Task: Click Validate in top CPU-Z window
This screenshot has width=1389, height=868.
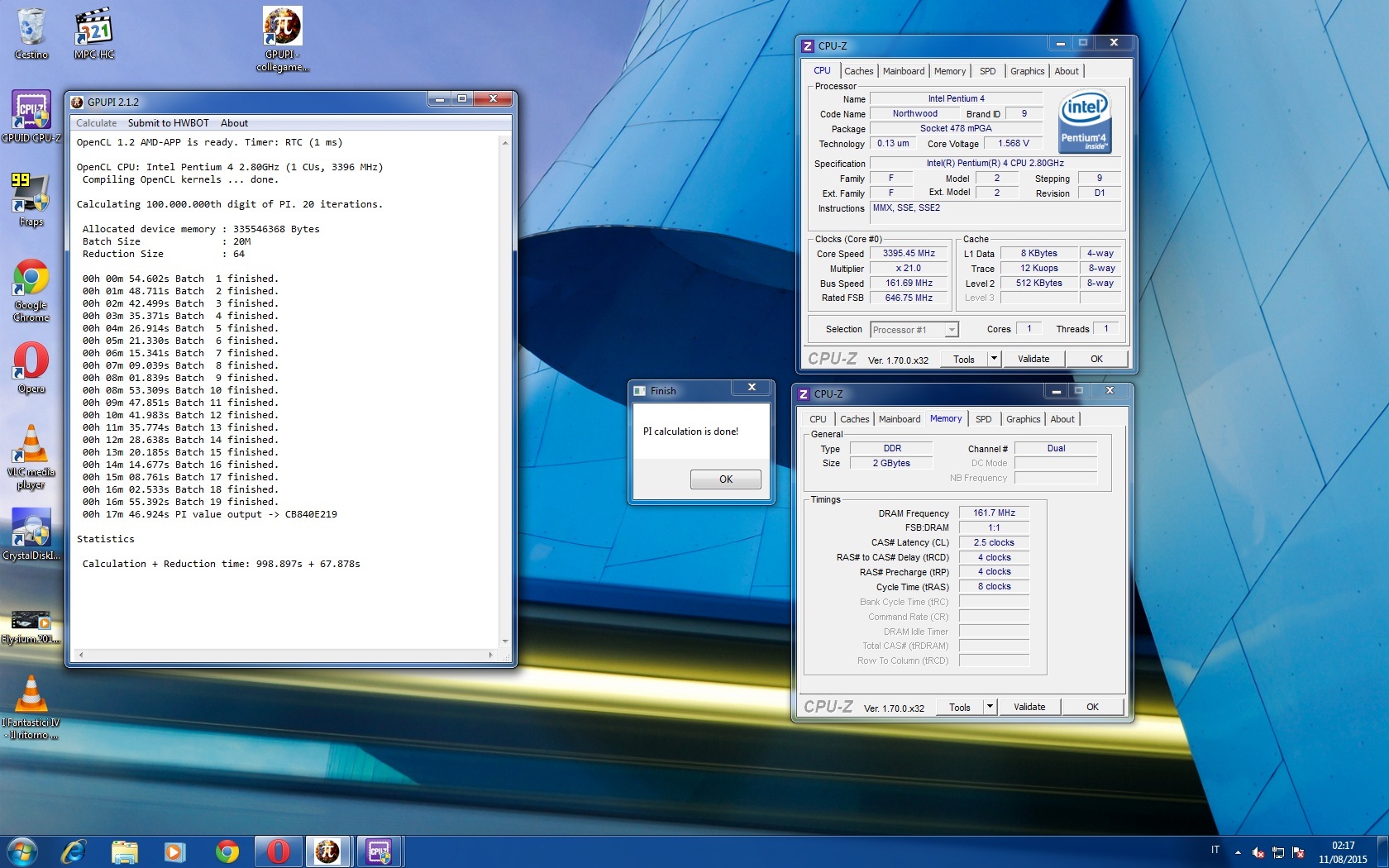Action: (1033, 359)
